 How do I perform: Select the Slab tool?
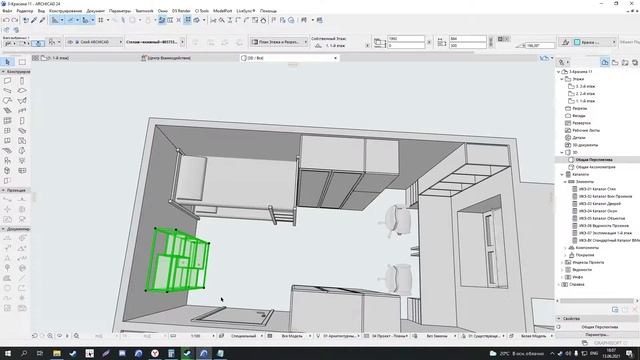22,91
